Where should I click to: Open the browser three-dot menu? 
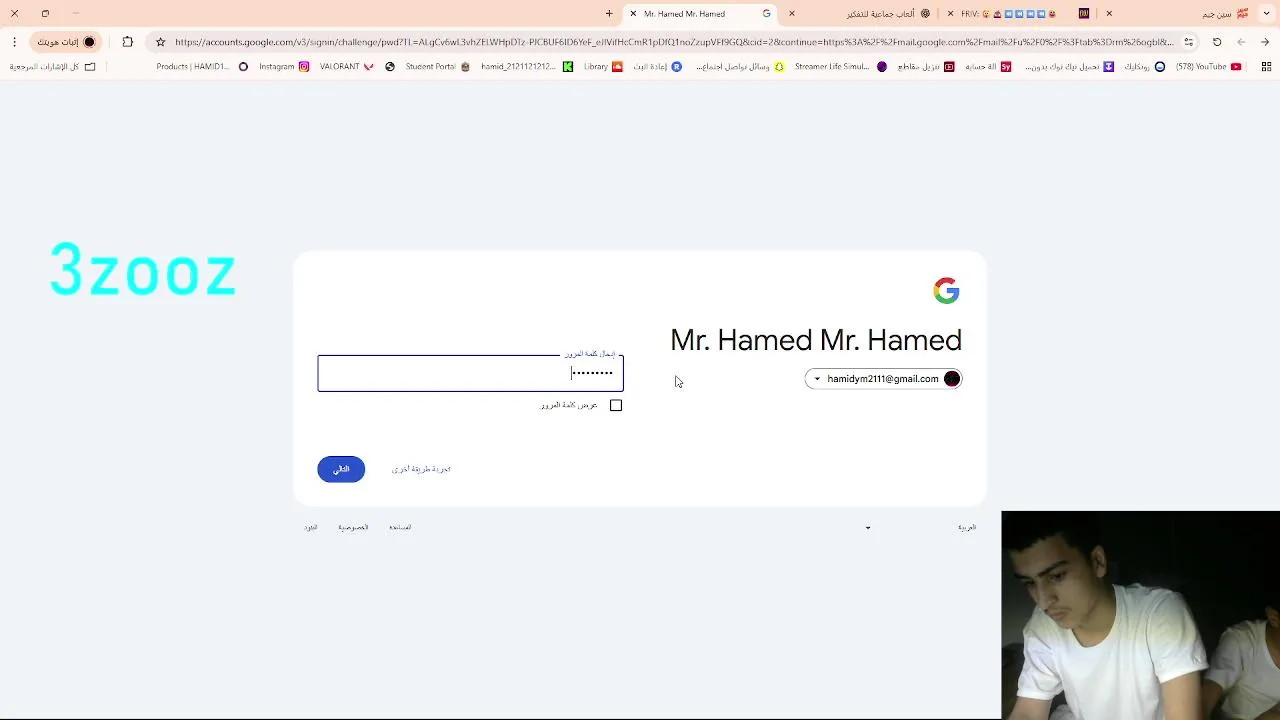(x=14, y=42)
